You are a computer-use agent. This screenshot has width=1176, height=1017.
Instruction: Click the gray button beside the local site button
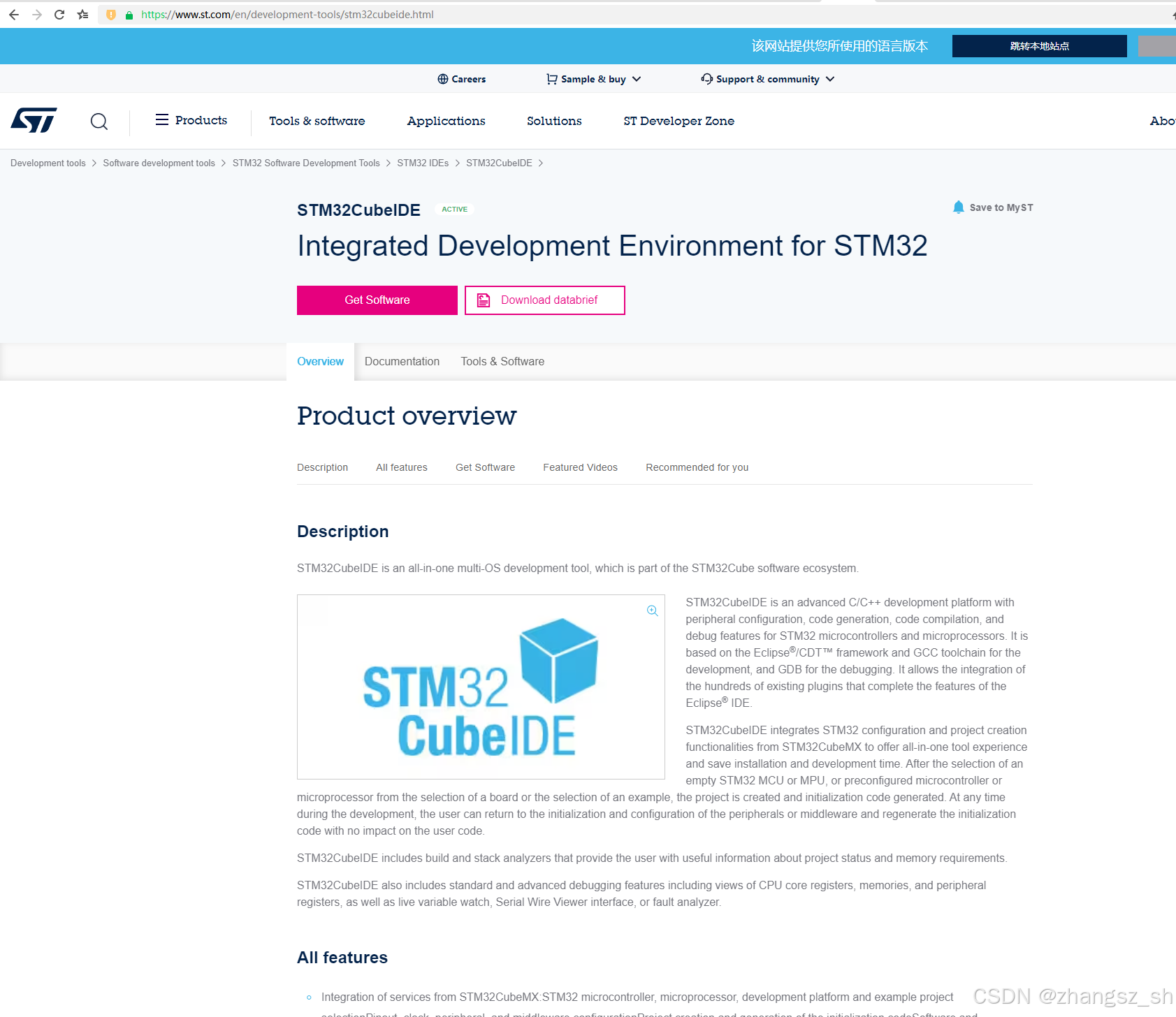(1157, 46)
